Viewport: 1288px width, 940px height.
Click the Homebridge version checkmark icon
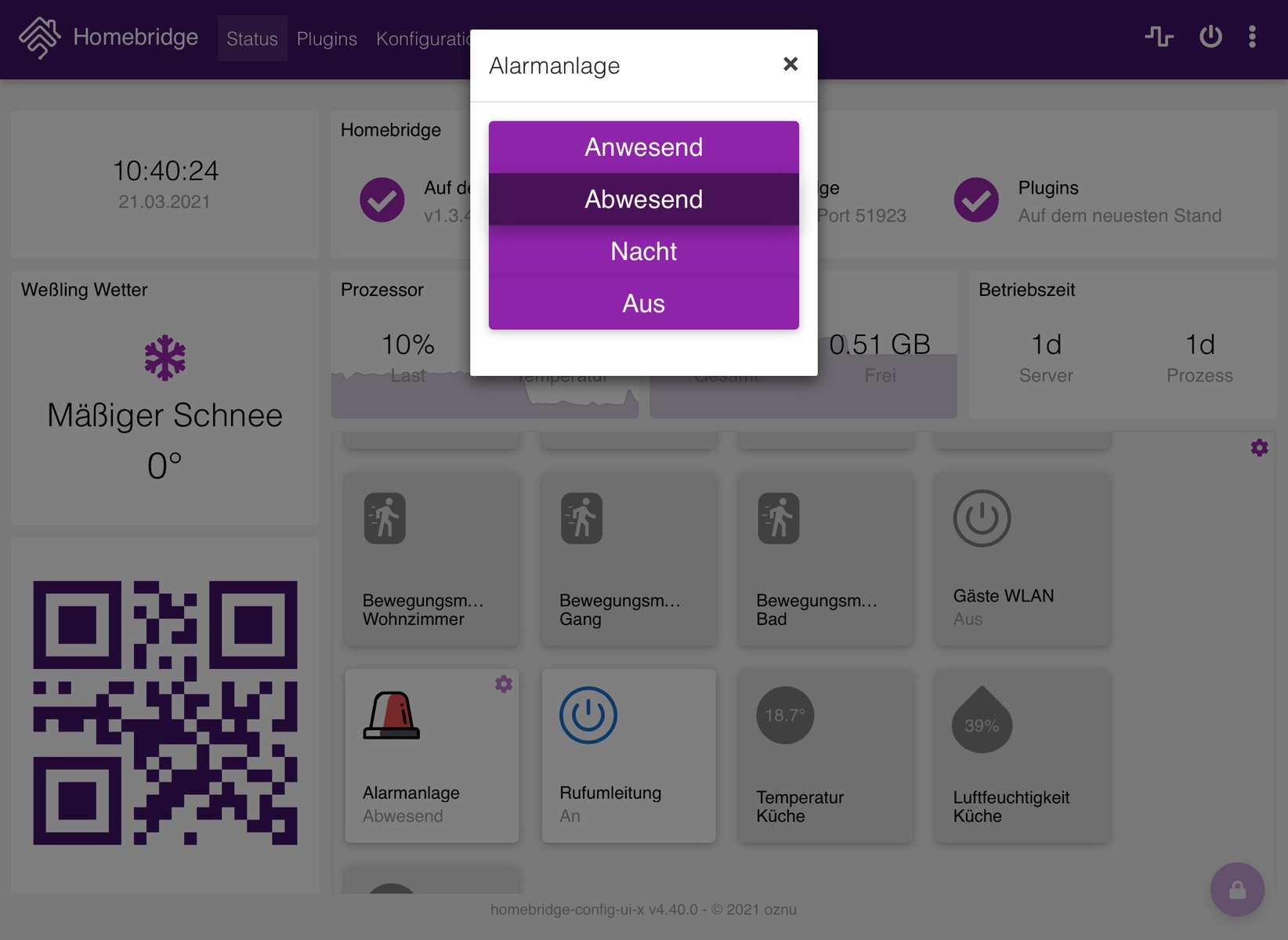(382, 200)
